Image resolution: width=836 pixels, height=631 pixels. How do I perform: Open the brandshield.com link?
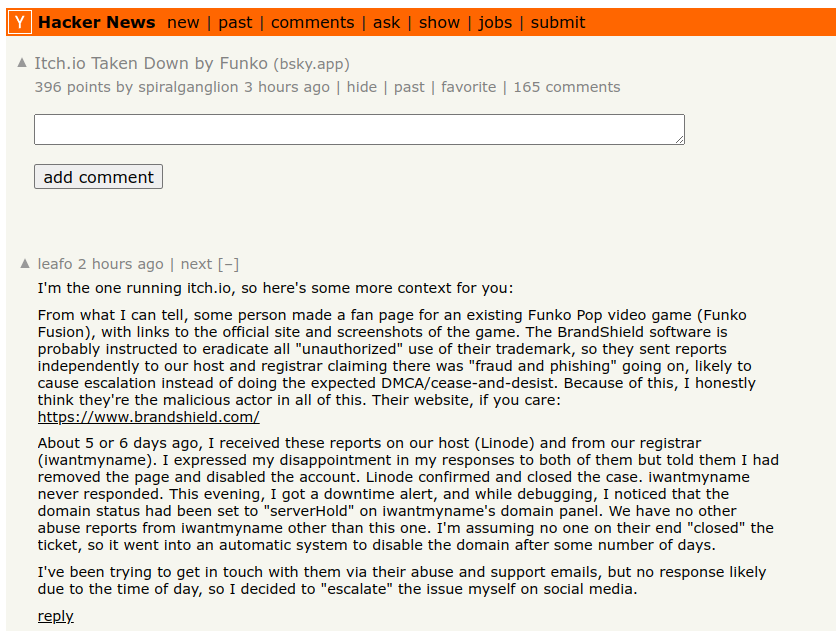pyautogui.click(x=149, y=417)
